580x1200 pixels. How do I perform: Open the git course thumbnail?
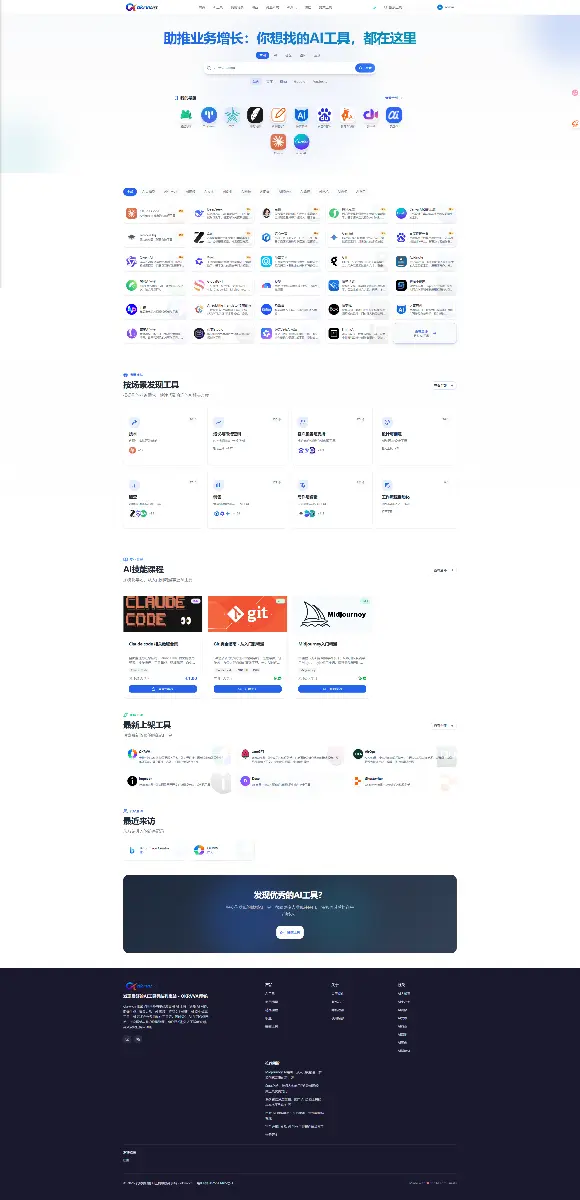pos(247,614)
